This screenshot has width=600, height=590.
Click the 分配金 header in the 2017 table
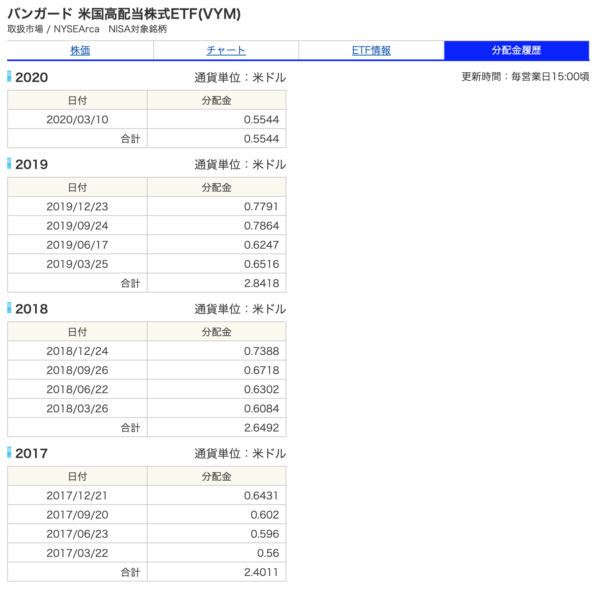coord(217,476)
